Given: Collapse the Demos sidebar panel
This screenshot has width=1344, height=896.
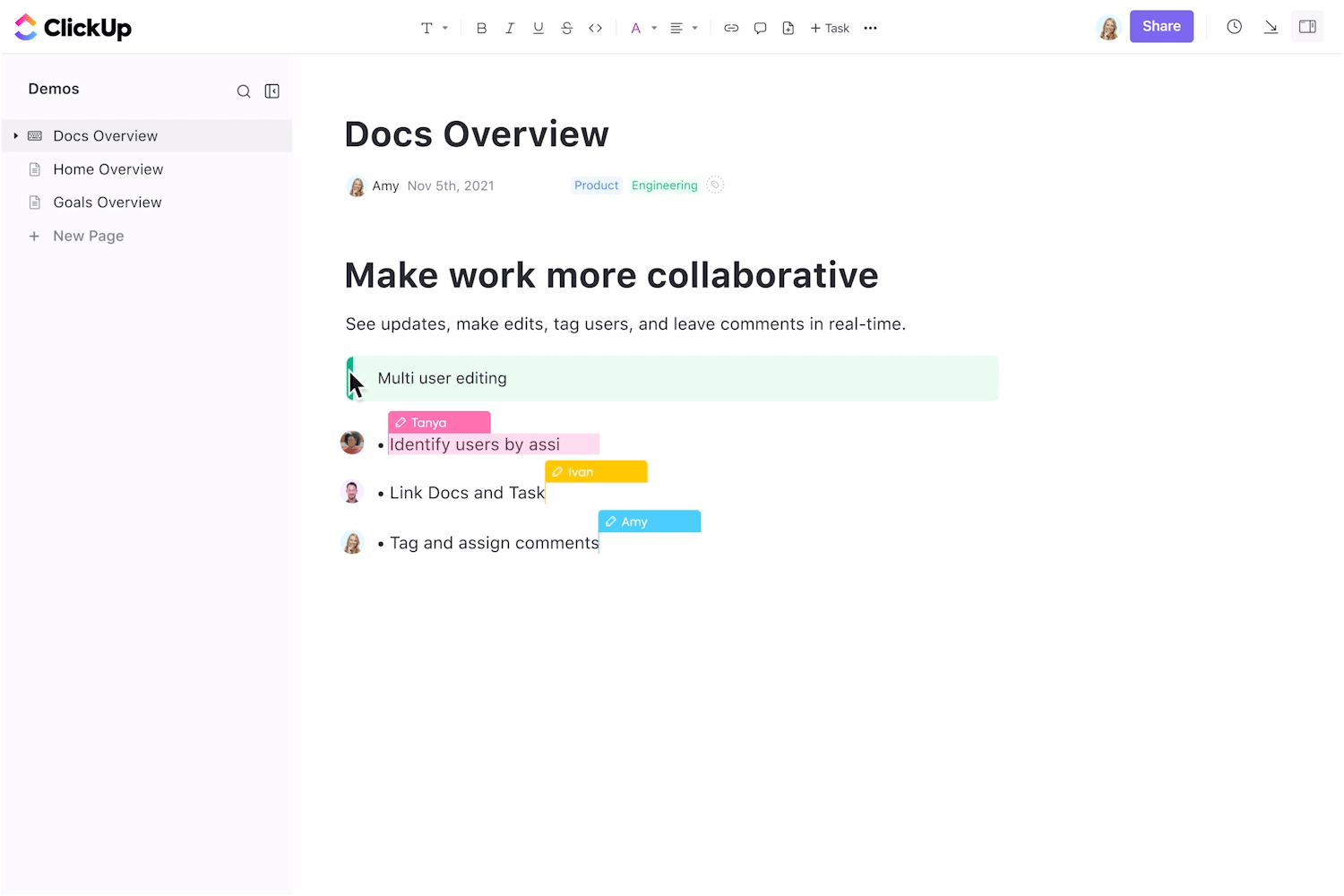Looking at the screenshot, I should (x=272, y=91).
